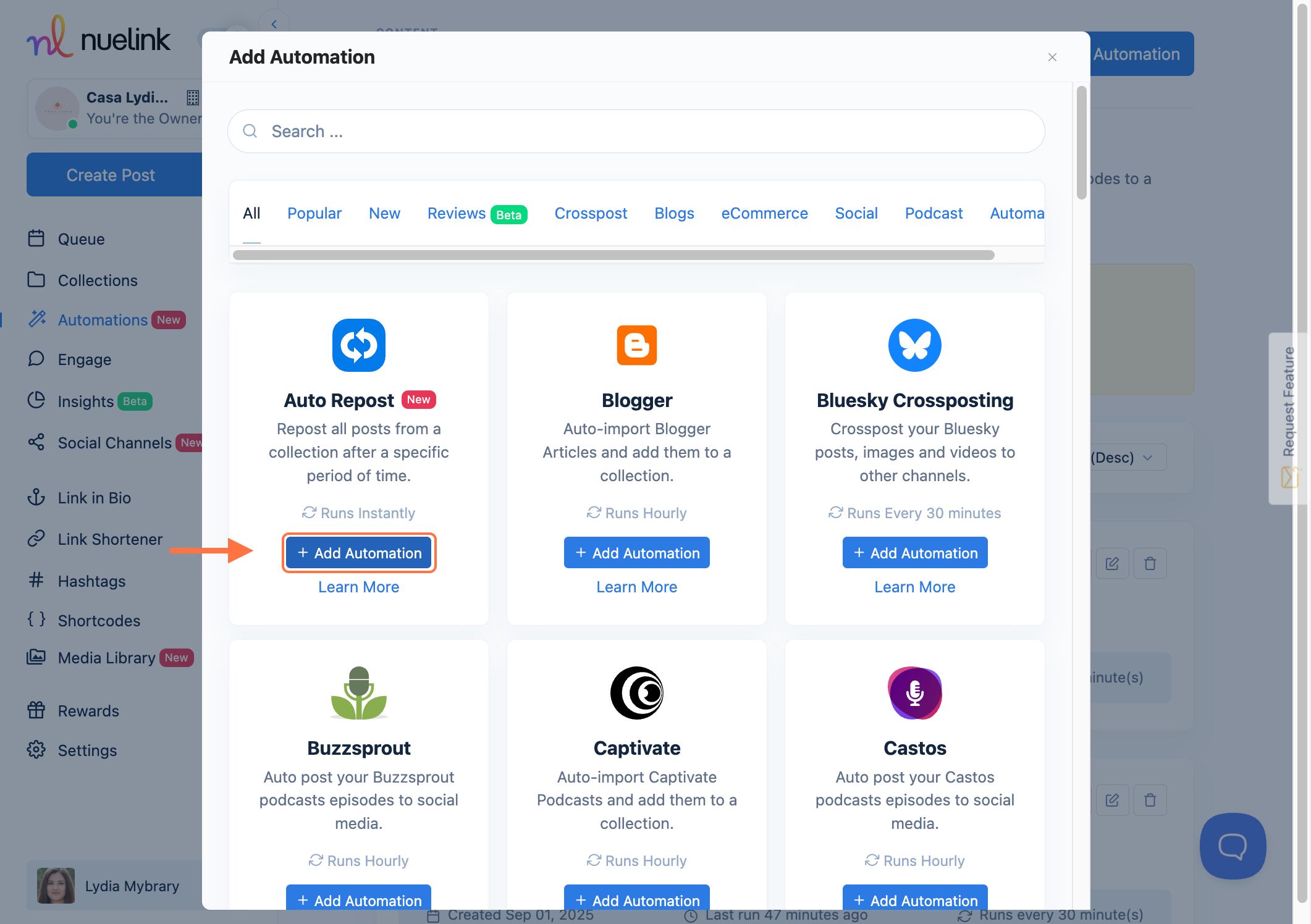Open Learn More under Blogger
Image resolution: width=1311 pixels, height=924 pixels.
click(x=636, y=587)
